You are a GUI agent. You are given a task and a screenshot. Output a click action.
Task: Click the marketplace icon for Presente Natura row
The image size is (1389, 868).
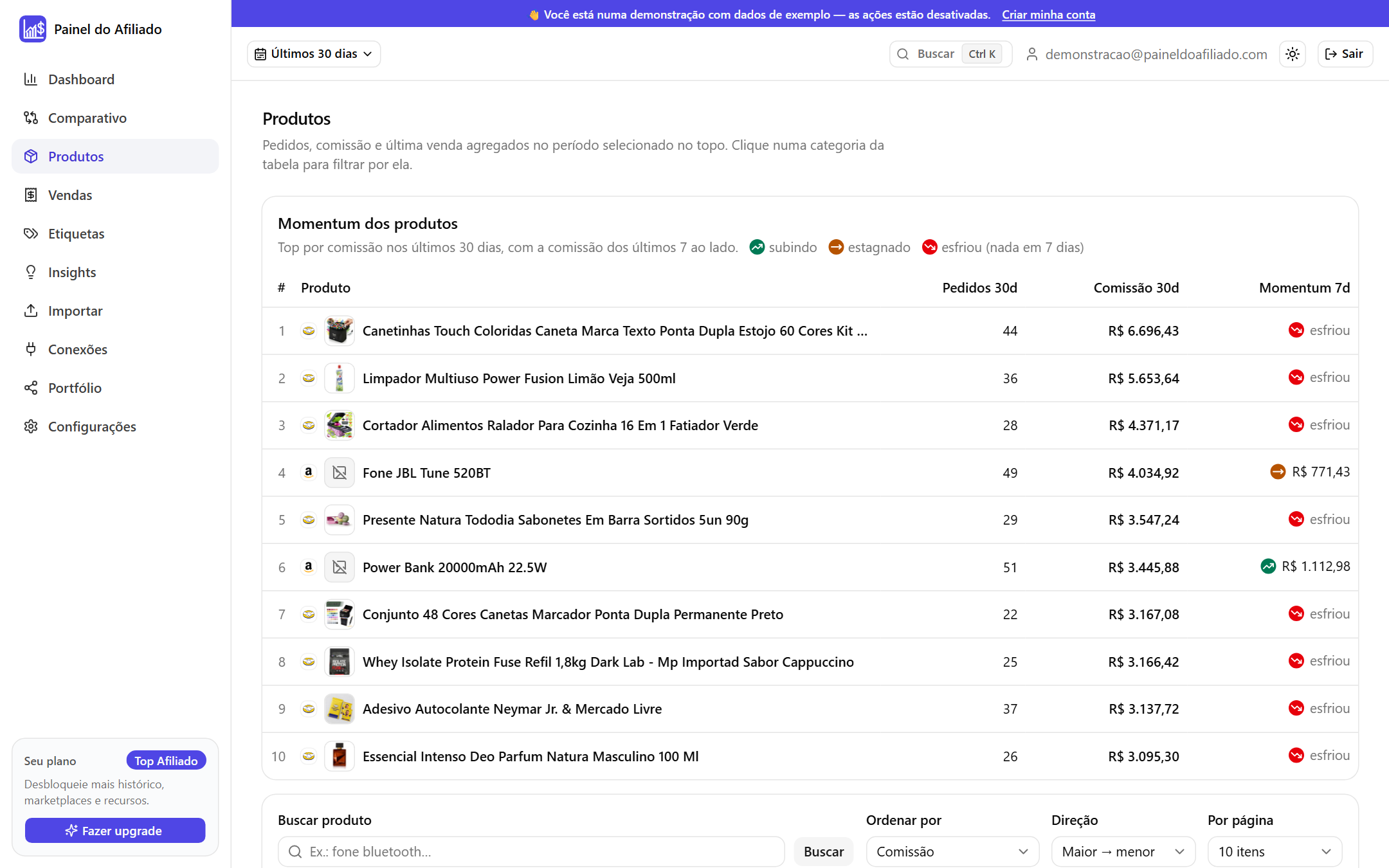tap(309, 520)
